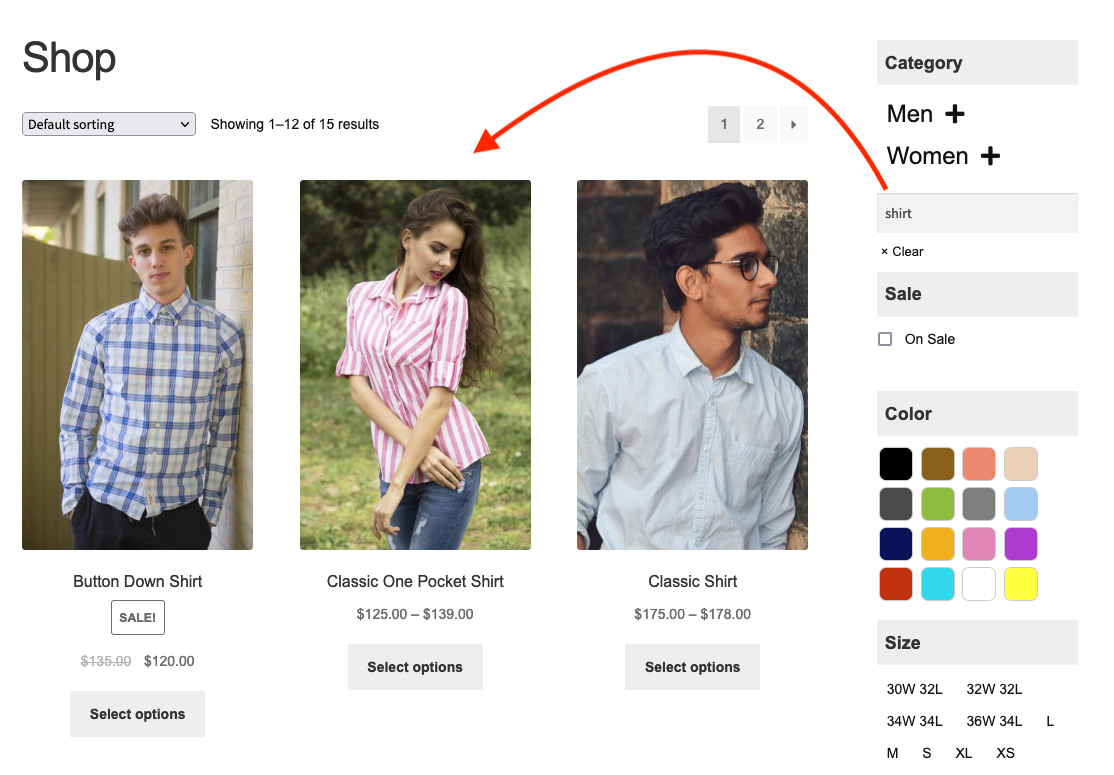
Task: Open the Classic Shirt product image
Action: (x=692, y=365)
